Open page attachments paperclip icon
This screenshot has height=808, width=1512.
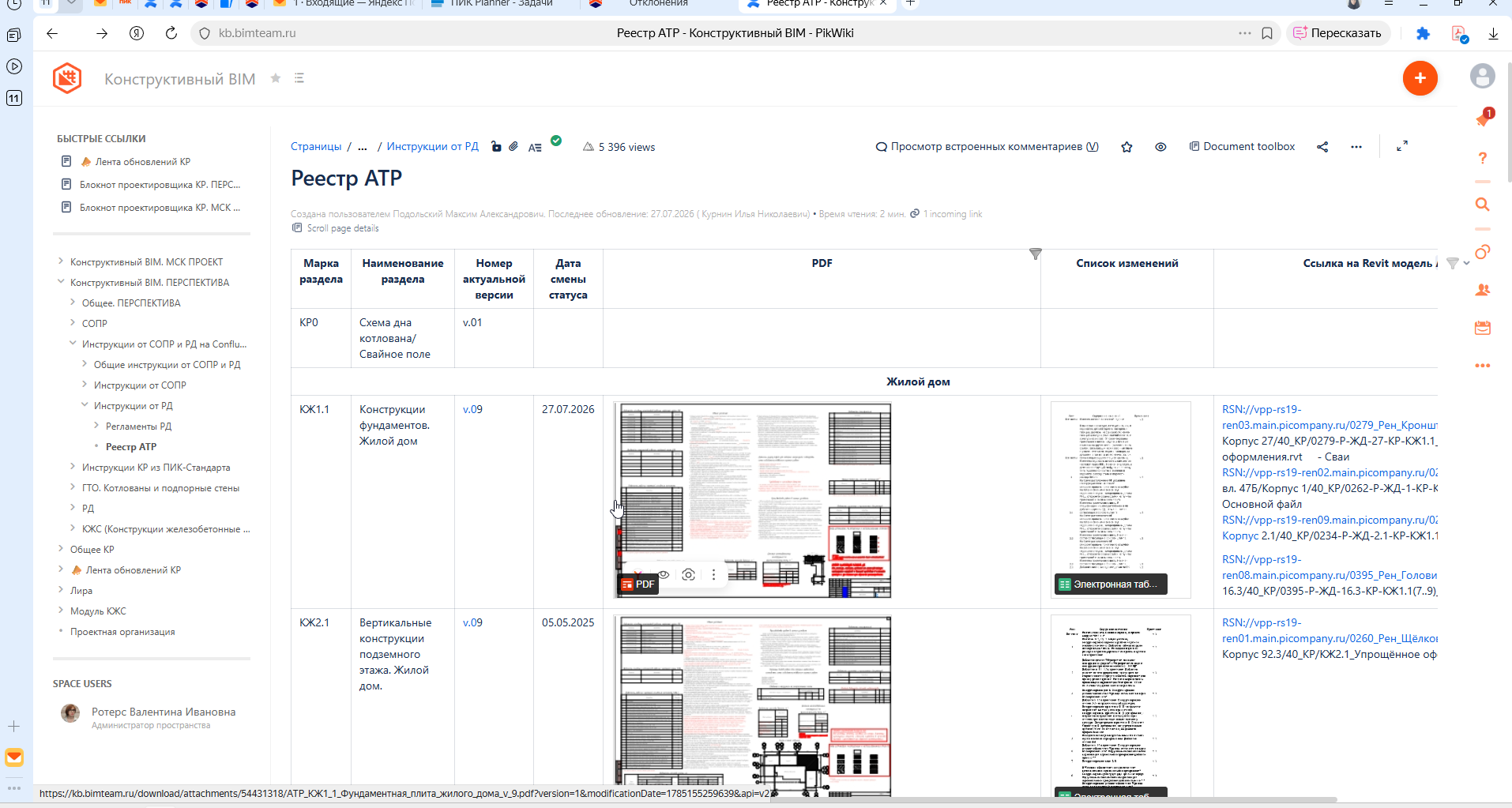tap(513, 146)
